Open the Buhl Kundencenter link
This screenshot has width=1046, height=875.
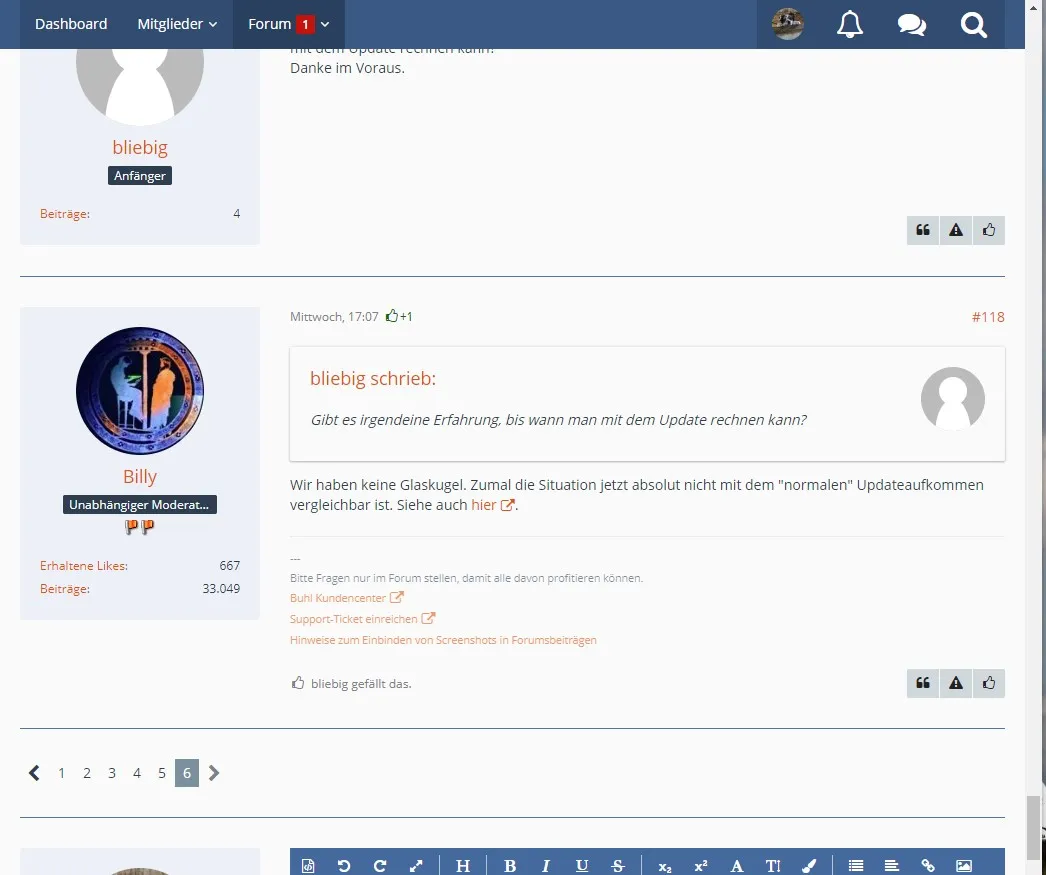coord(338,598)
